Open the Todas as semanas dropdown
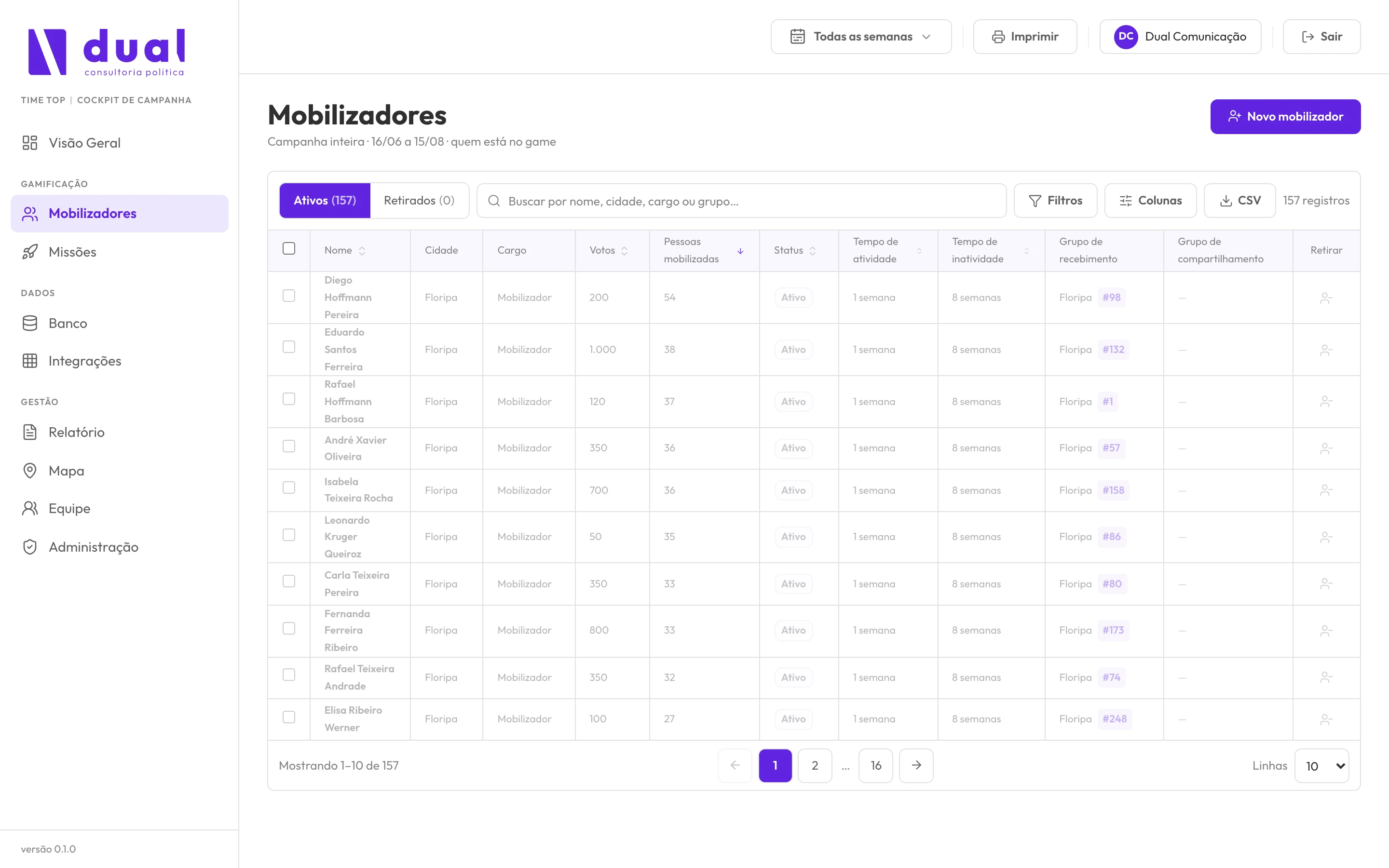The image size is (1389, 868). pos(861,37)
